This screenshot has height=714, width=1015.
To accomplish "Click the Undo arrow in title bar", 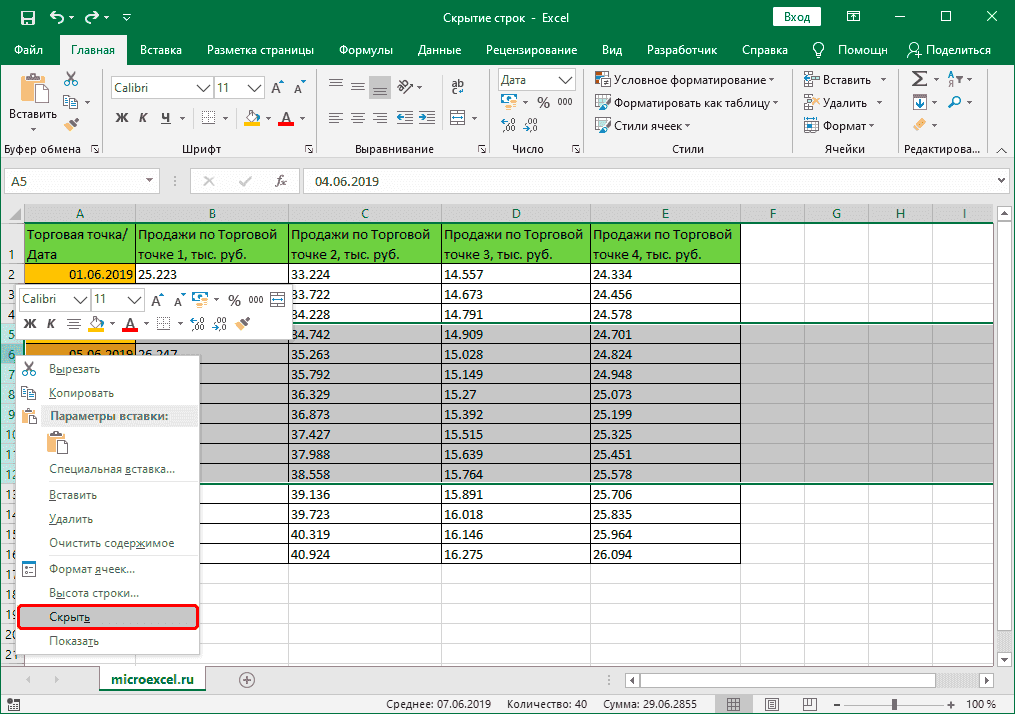I will coord(57,17).
